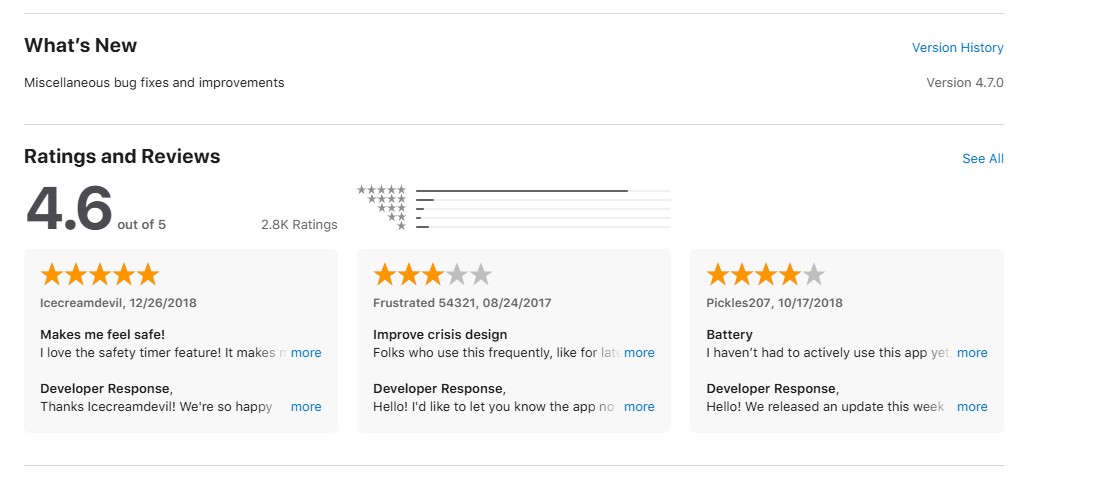This screenshot has height=480, width=1098.
Task: Click the 5-star row icon in ratings histogram
Action: pos(381,190)
